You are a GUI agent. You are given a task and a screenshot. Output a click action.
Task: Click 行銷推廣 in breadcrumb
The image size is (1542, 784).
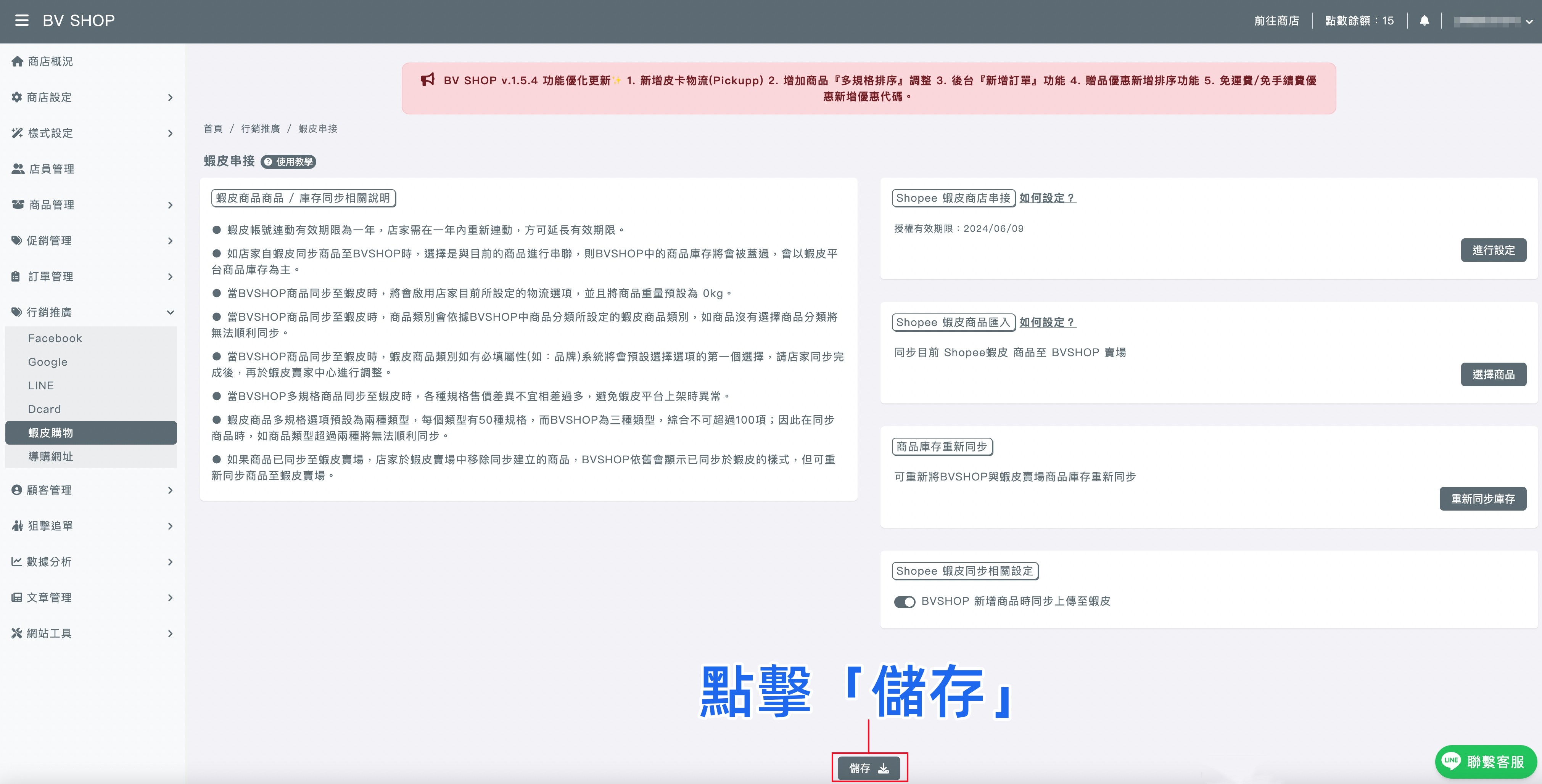click(261, 129)
